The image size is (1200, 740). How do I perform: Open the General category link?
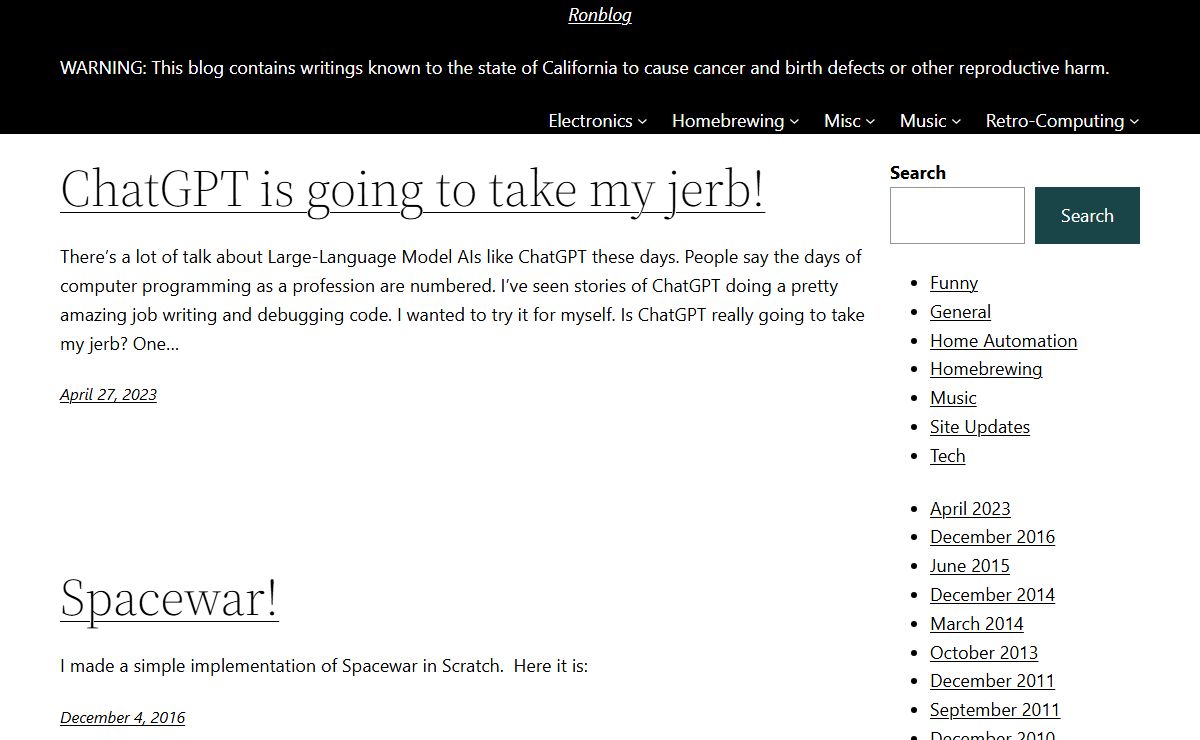tap(960, 312)
